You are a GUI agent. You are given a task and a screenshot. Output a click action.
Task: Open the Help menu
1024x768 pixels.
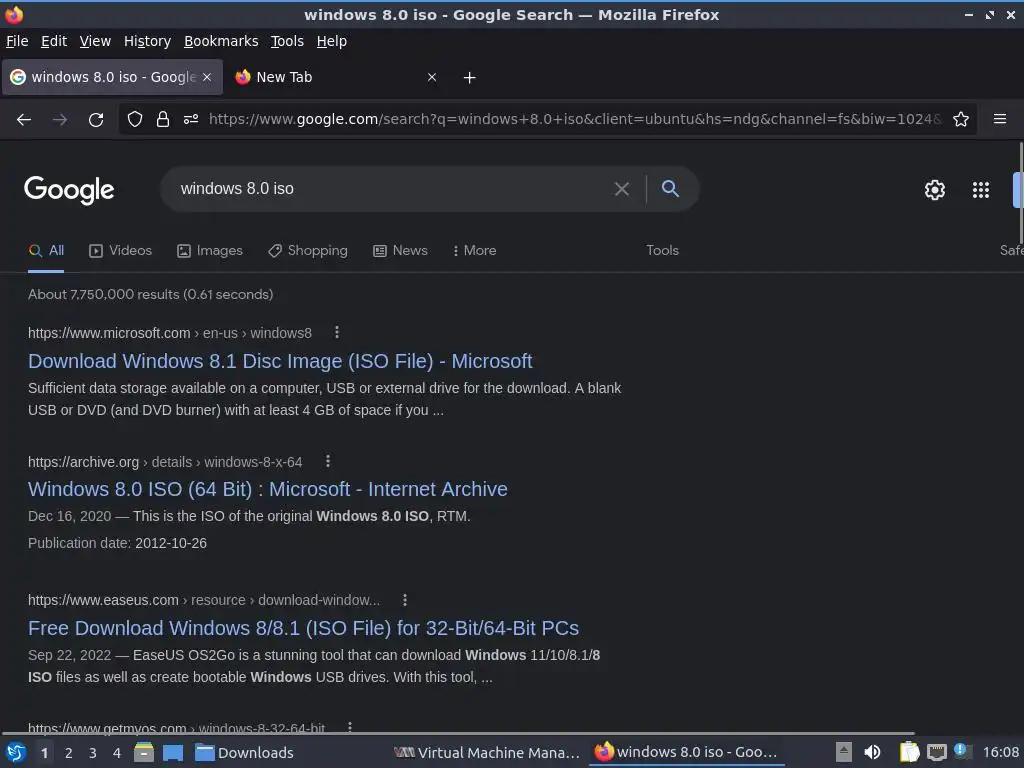[x=332, y=41]
